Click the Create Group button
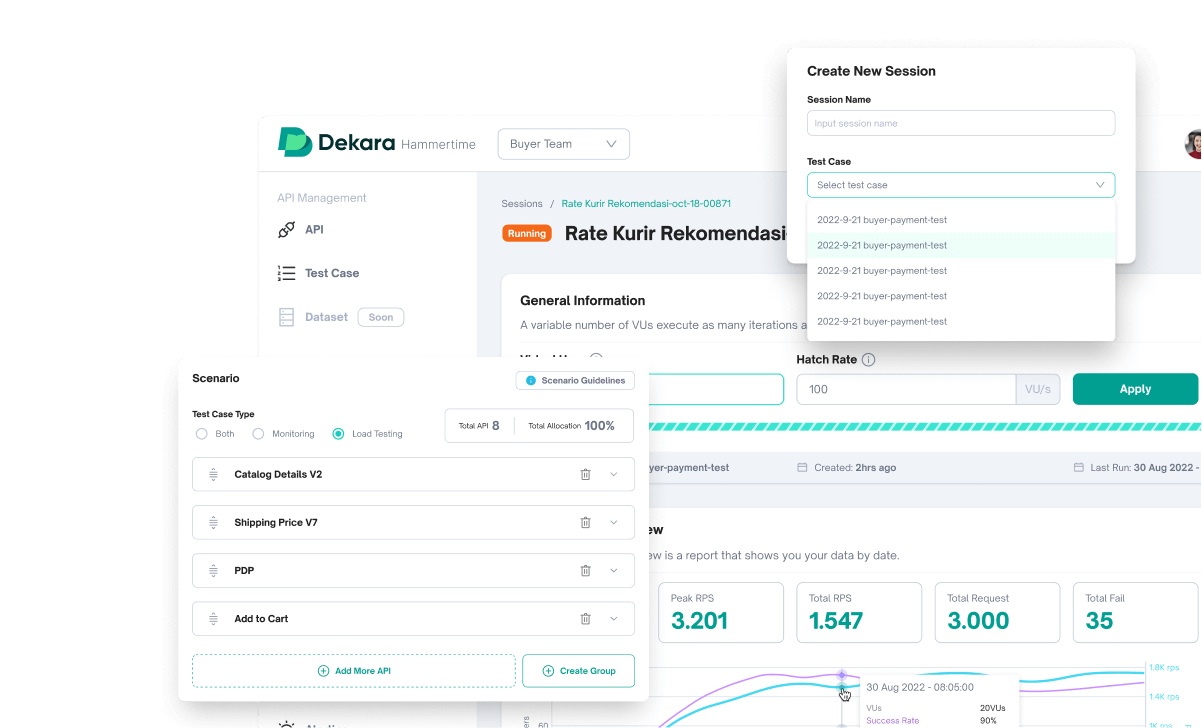1202x728 pixels. coord(578,671)
